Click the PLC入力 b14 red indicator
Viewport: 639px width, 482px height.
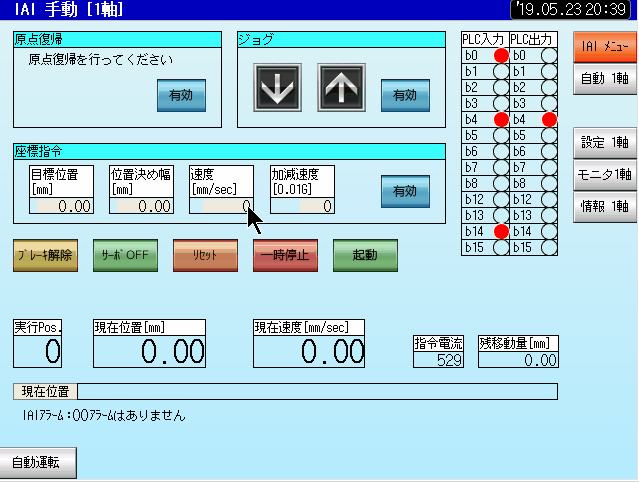tap(501, 231)
